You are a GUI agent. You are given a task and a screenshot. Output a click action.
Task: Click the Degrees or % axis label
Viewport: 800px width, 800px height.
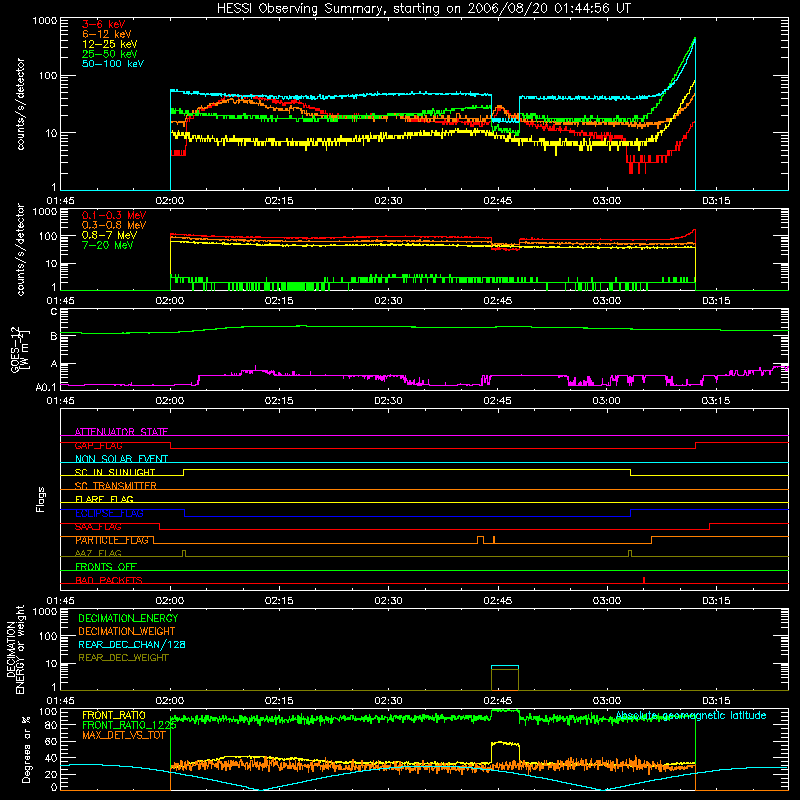[x=26, y=749]
